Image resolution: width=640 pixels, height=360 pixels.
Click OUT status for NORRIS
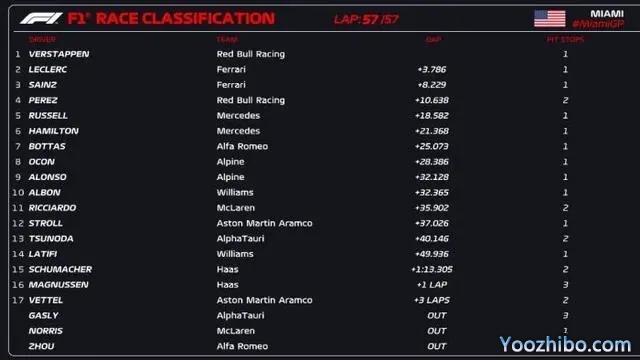(436, 331)
